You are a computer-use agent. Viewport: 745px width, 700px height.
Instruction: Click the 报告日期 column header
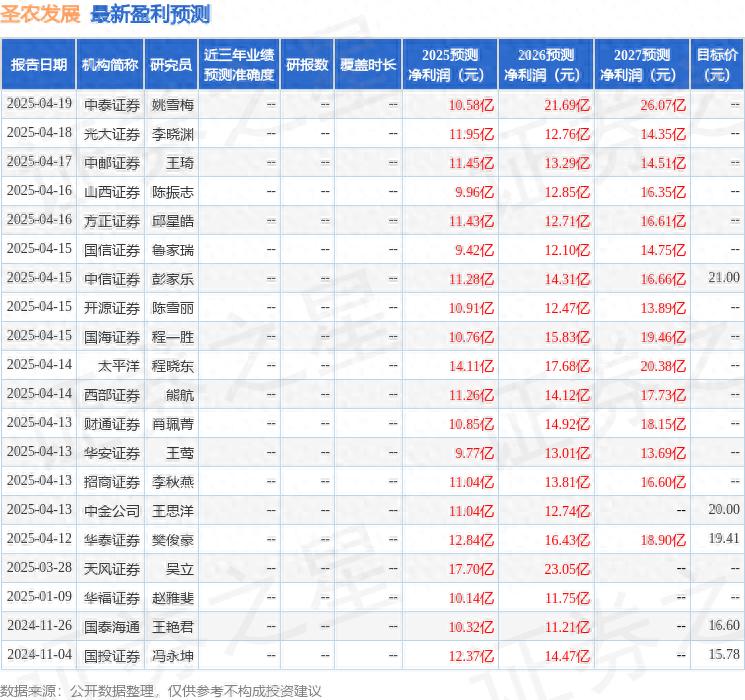coord(38,65)
